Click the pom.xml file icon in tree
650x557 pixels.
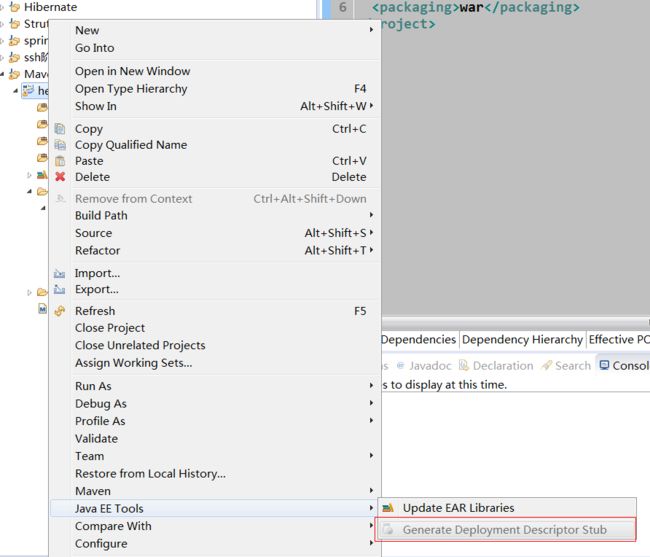point(42,308)
